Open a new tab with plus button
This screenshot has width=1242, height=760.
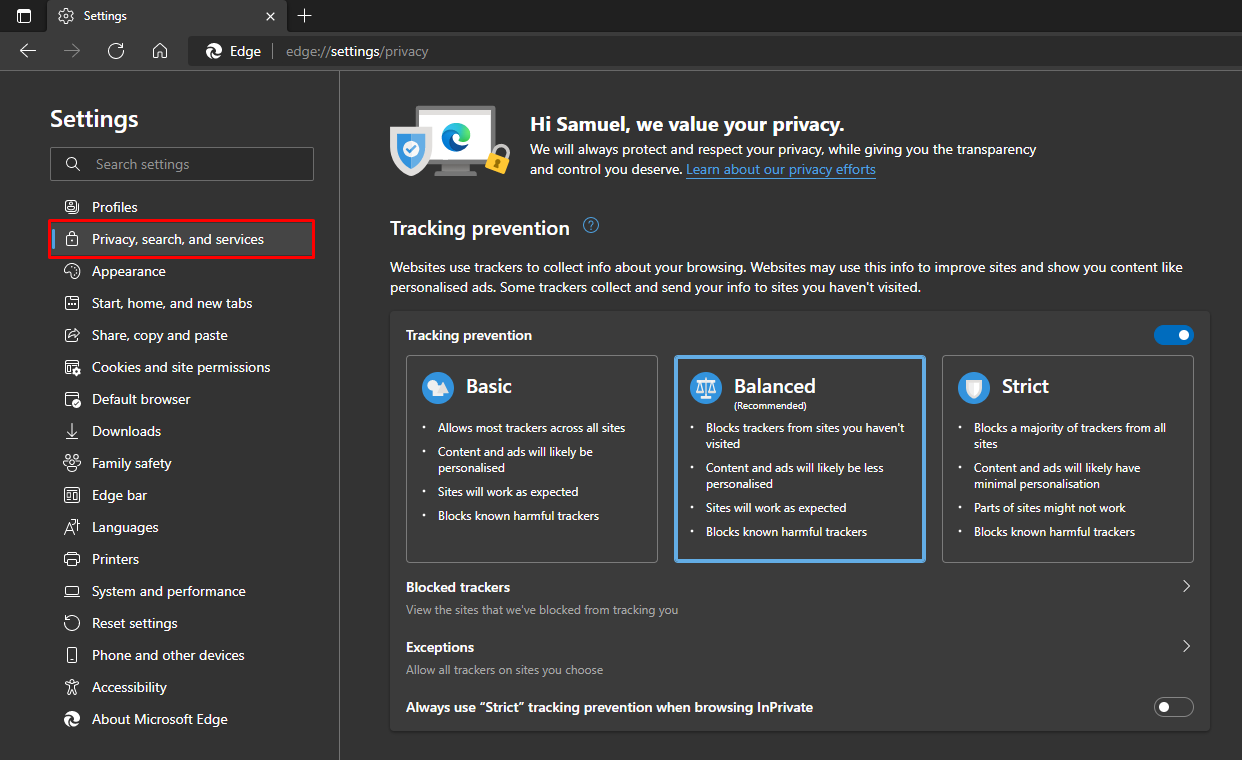coord(305,16)
